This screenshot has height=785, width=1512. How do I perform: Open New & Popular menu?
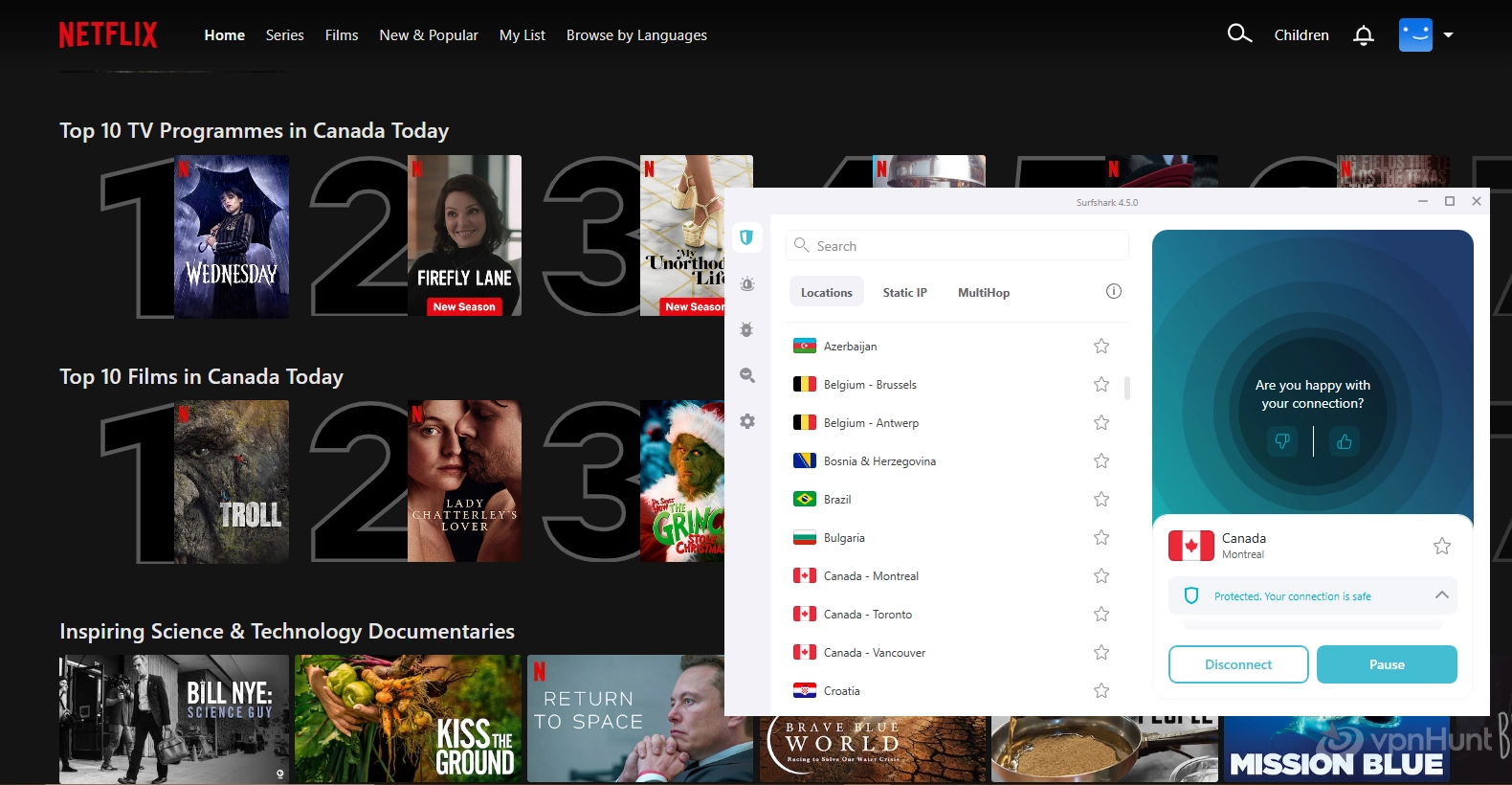[429, 35]
